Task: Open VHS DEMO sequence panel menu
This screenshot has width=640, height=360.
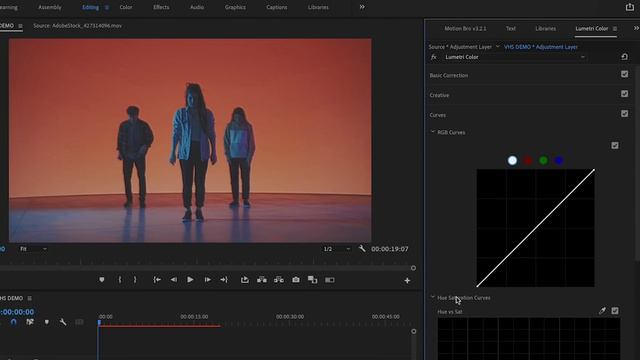Action: pyautogui.click(x=29, y=298)
